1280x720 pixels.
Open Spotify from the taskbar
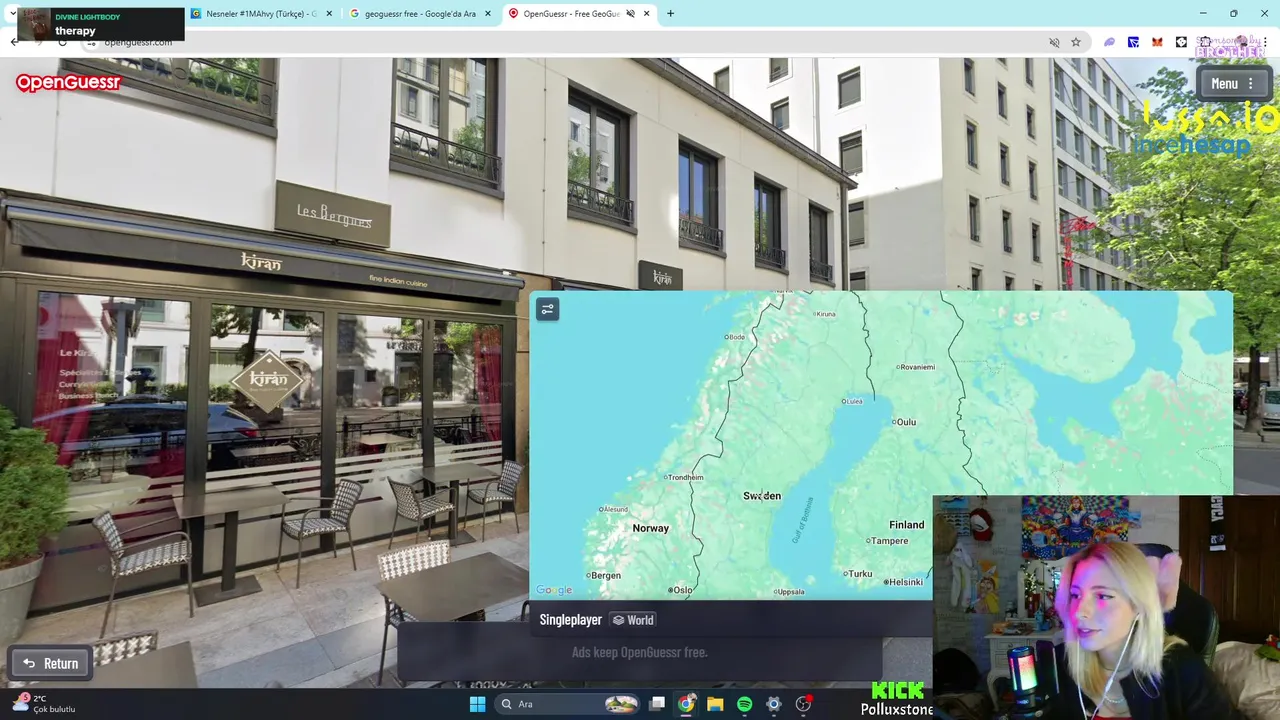coord(744,704)
